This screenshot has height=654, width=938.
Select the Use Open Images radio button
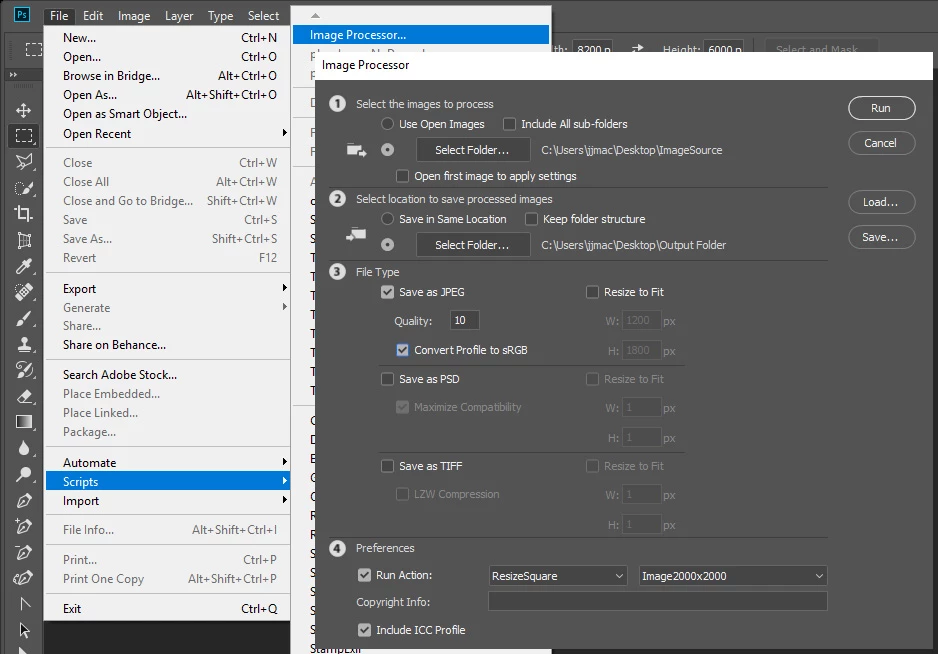point(388,124)
